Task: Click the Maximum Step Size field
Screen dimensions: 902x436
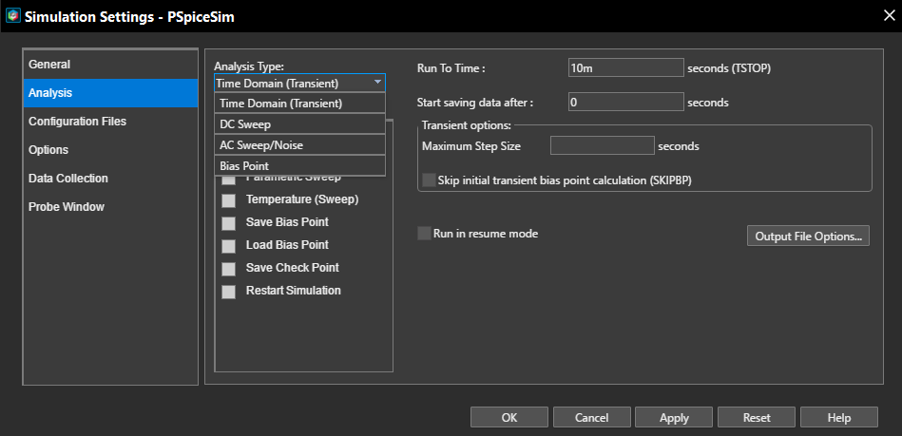Action: (602, 146)
